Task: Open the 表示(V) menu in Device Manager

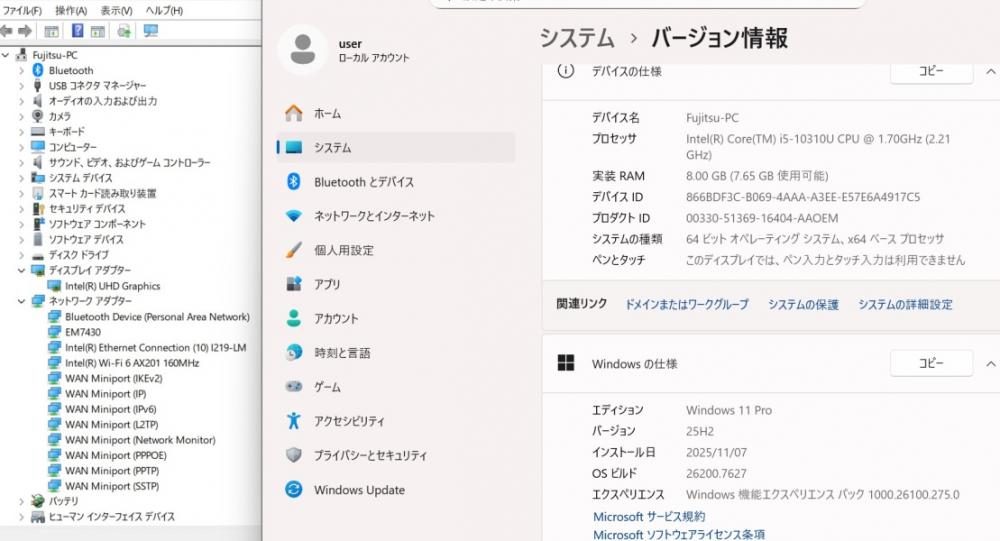Action: [116, 10]
